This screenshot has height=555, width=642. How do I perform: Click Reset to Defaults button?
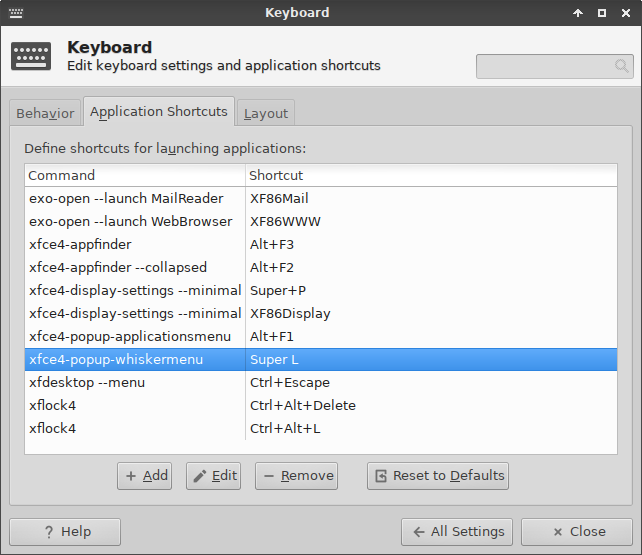[x=438, y=476]
